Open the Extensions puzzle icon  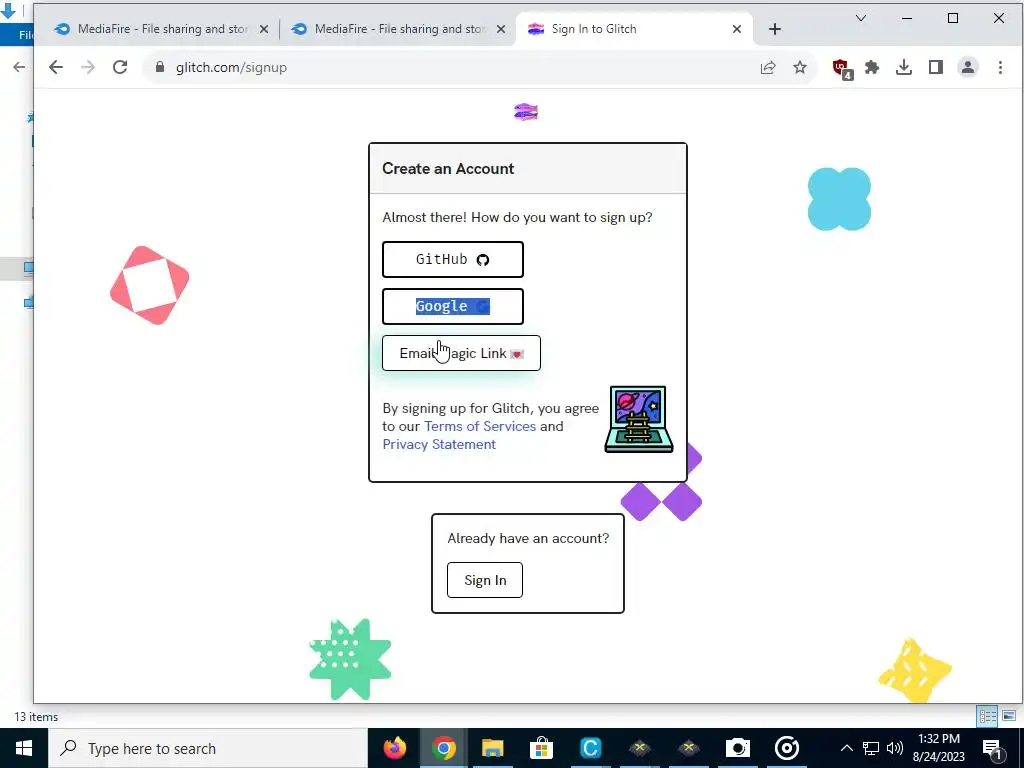(872, 67)
